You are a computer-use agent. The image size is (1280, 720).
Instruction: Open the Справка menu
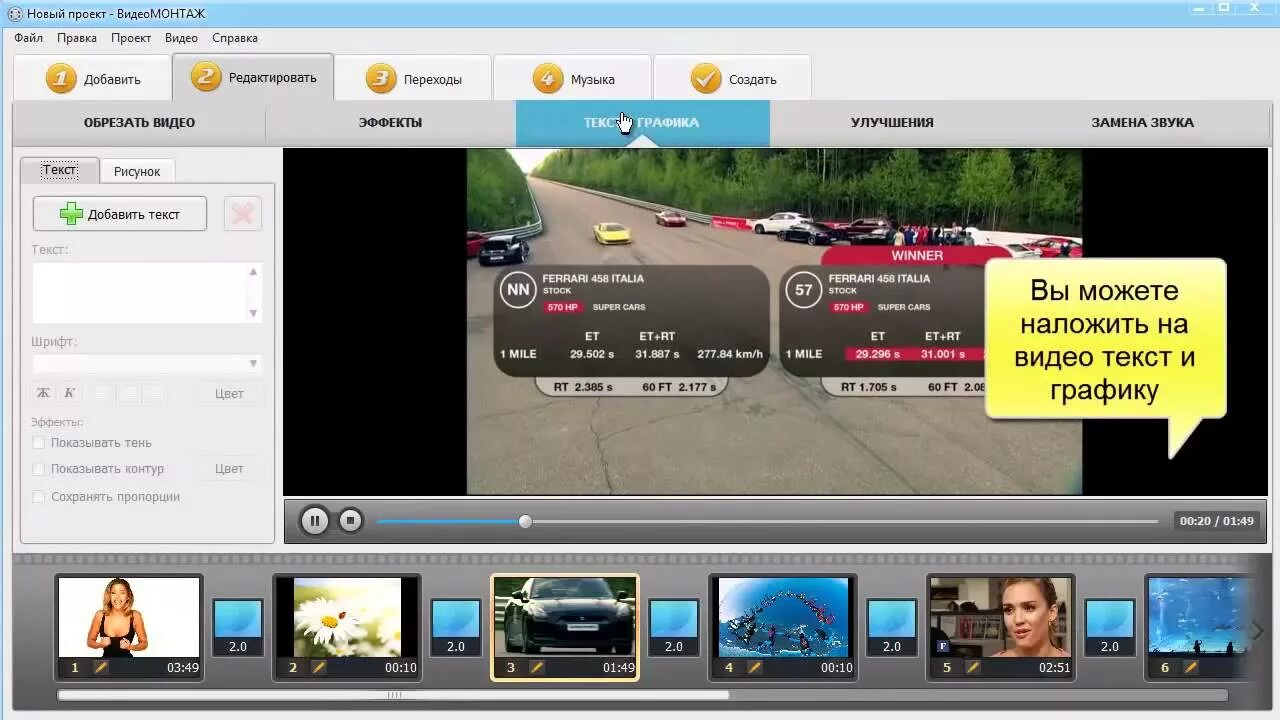(235, 38)
